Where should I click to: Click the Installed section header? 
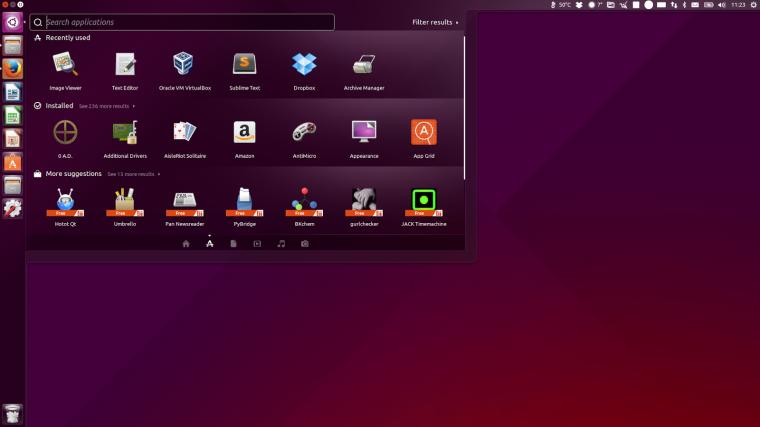pos(54,106)
